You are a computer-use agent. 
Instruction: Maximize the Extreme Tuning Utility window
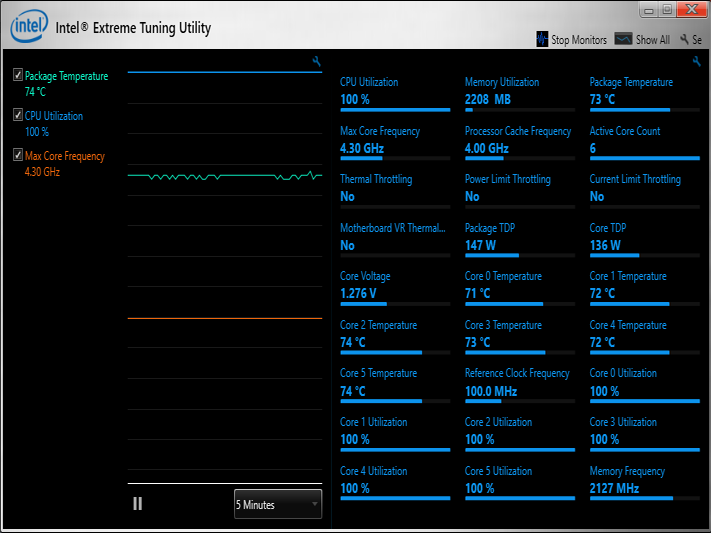(667, 10)
